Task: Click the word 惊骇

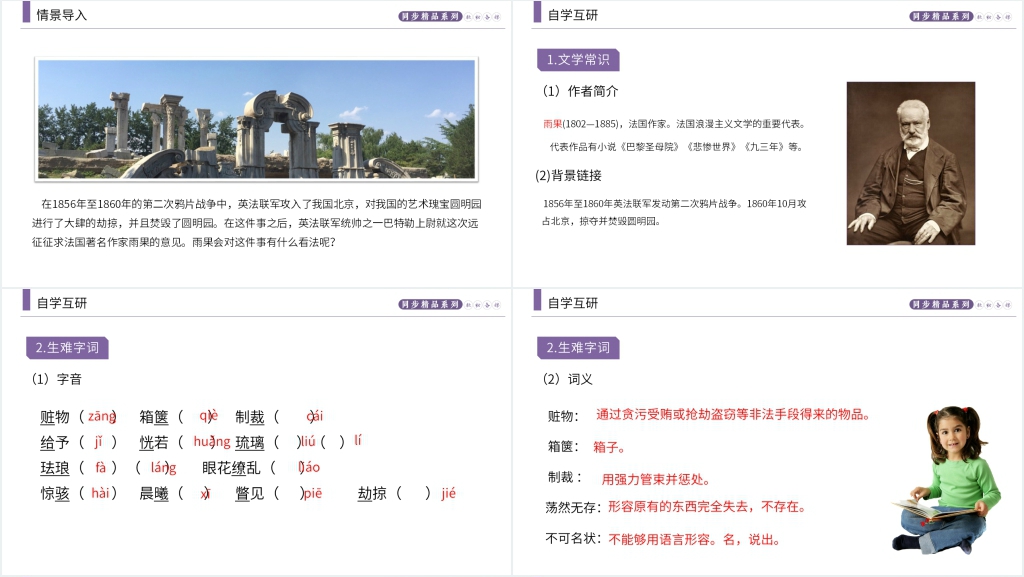Action: pos(55,493)
